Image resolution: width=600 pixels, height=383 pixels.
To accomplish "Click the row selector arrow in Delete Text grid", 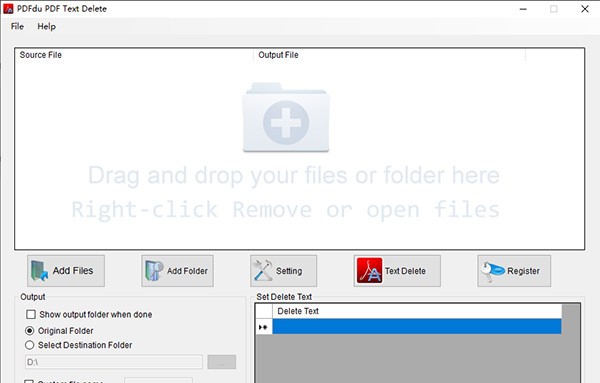I will tap(264, 327).
